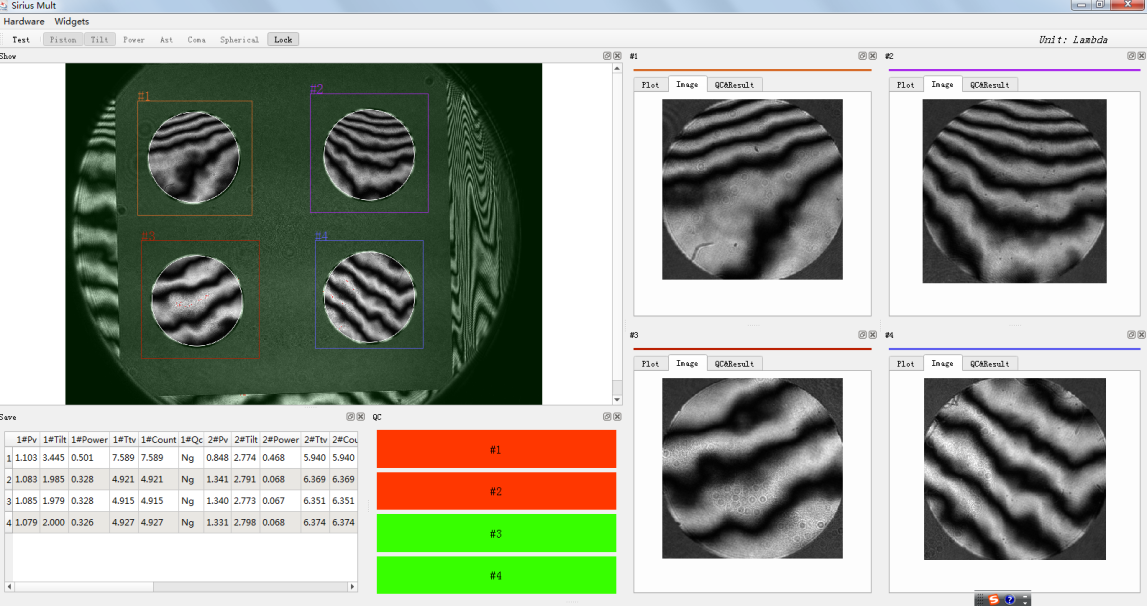Click the green #3 QC status bar
1147x606 pixels.
coord(496,534)
